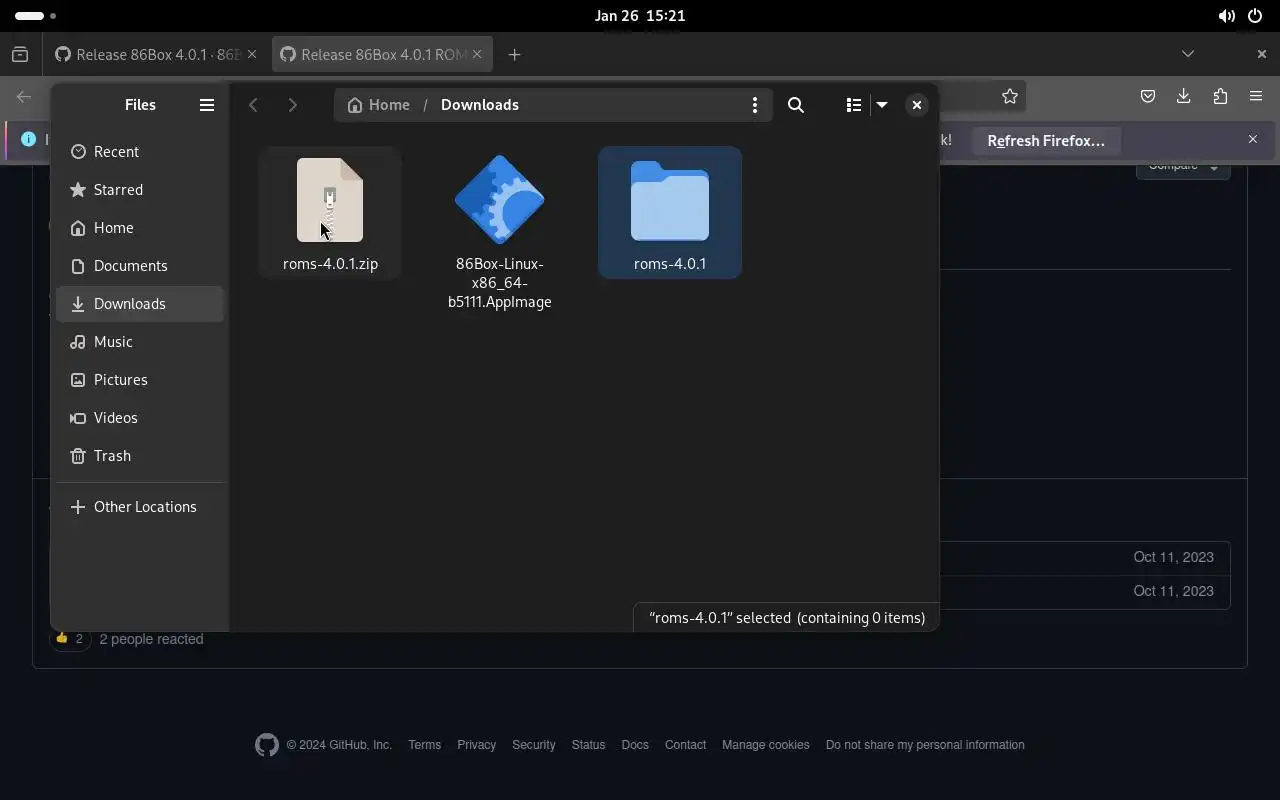Click Refresh Firefox button

click(1046, 141)
